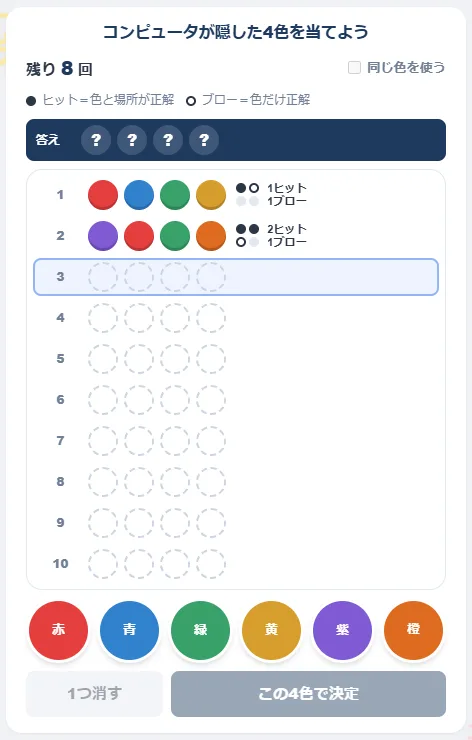Image resolution: width=472 pixels, height=740 pixels.
Task: Click the hit/blow result for row 2
Action: pyautogui.click(x=271, y=235)
